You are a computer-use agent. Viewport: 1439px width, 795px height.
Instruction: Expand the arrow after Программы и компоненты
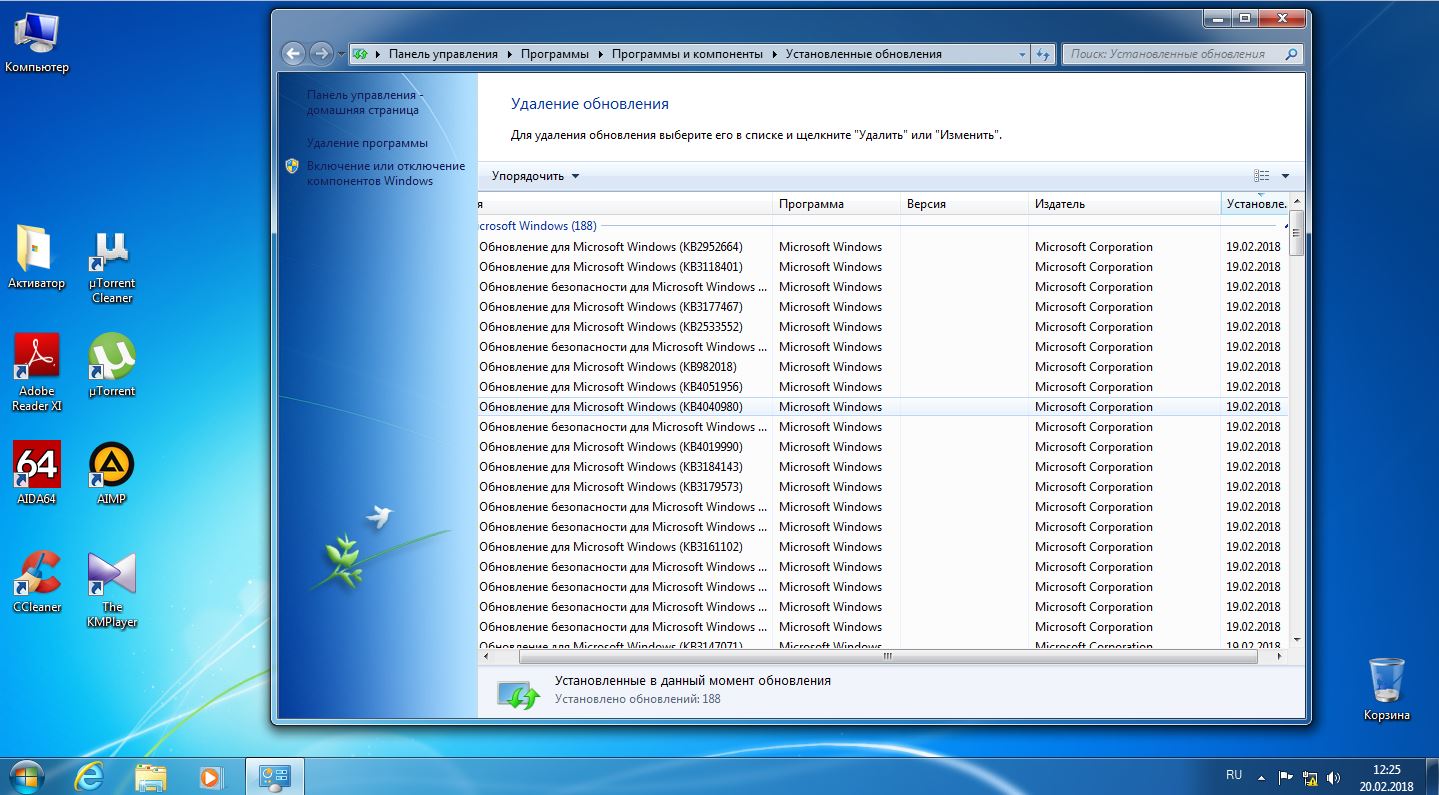(x=774, y=54)
